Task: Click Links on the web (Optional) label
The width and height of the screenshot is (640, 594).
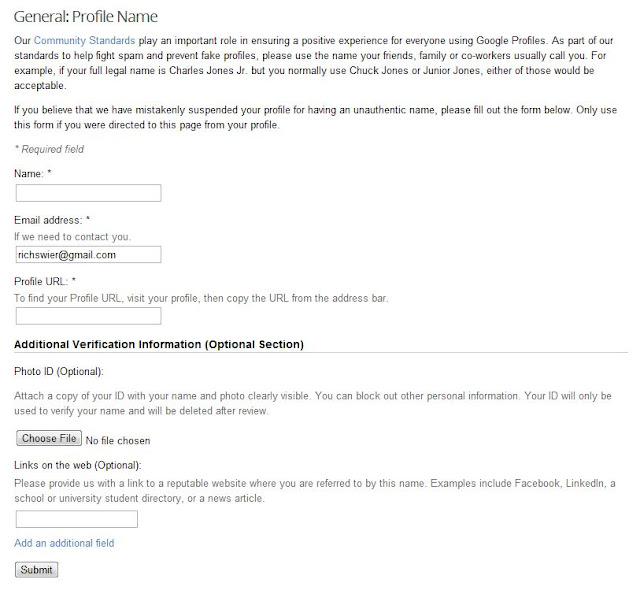Action: [x=77, y=465]
